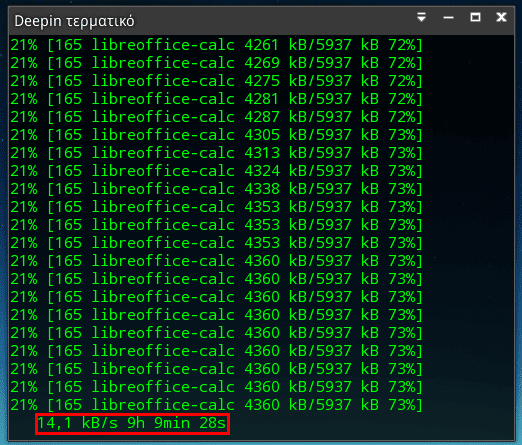This screenshot has width=522, height=445.
Task: Open the terminal window menu dropdown icon
Action: pyautogui.click(x=422, y=17)
